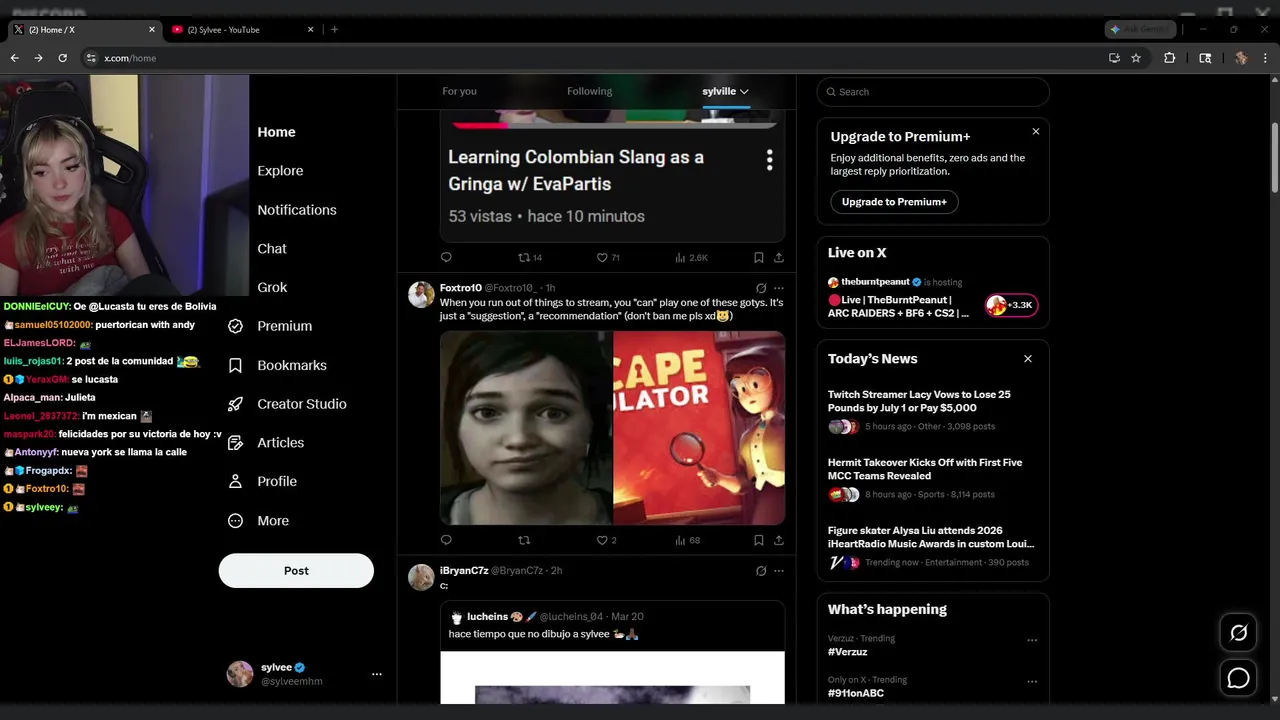Viewport: 1280px width, 720px height.
Task: Open the Last of Us face image
Action: (526, 428)
